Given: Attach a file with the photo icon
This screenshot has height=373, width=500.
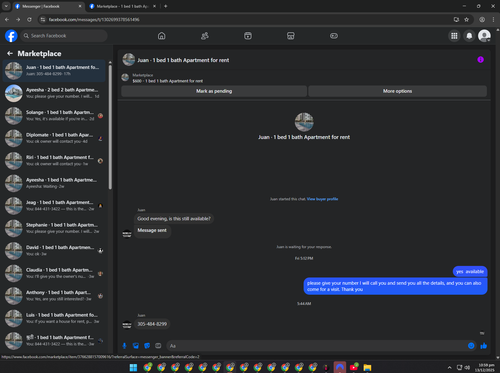Looking at the screenshot, I should (x=136, y=346).
